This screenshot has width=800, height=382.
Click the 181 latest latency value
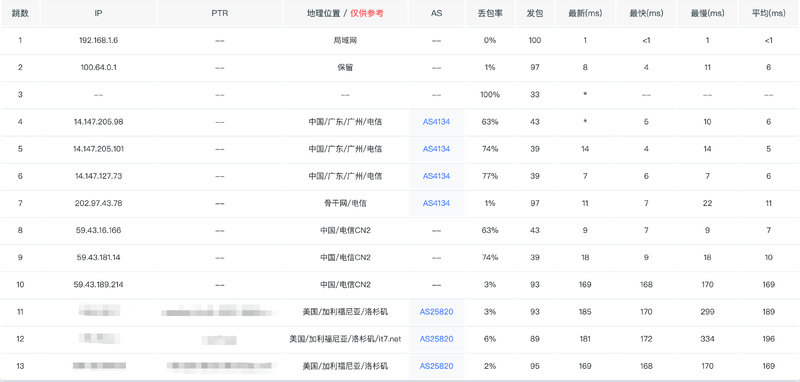point(585,339)
